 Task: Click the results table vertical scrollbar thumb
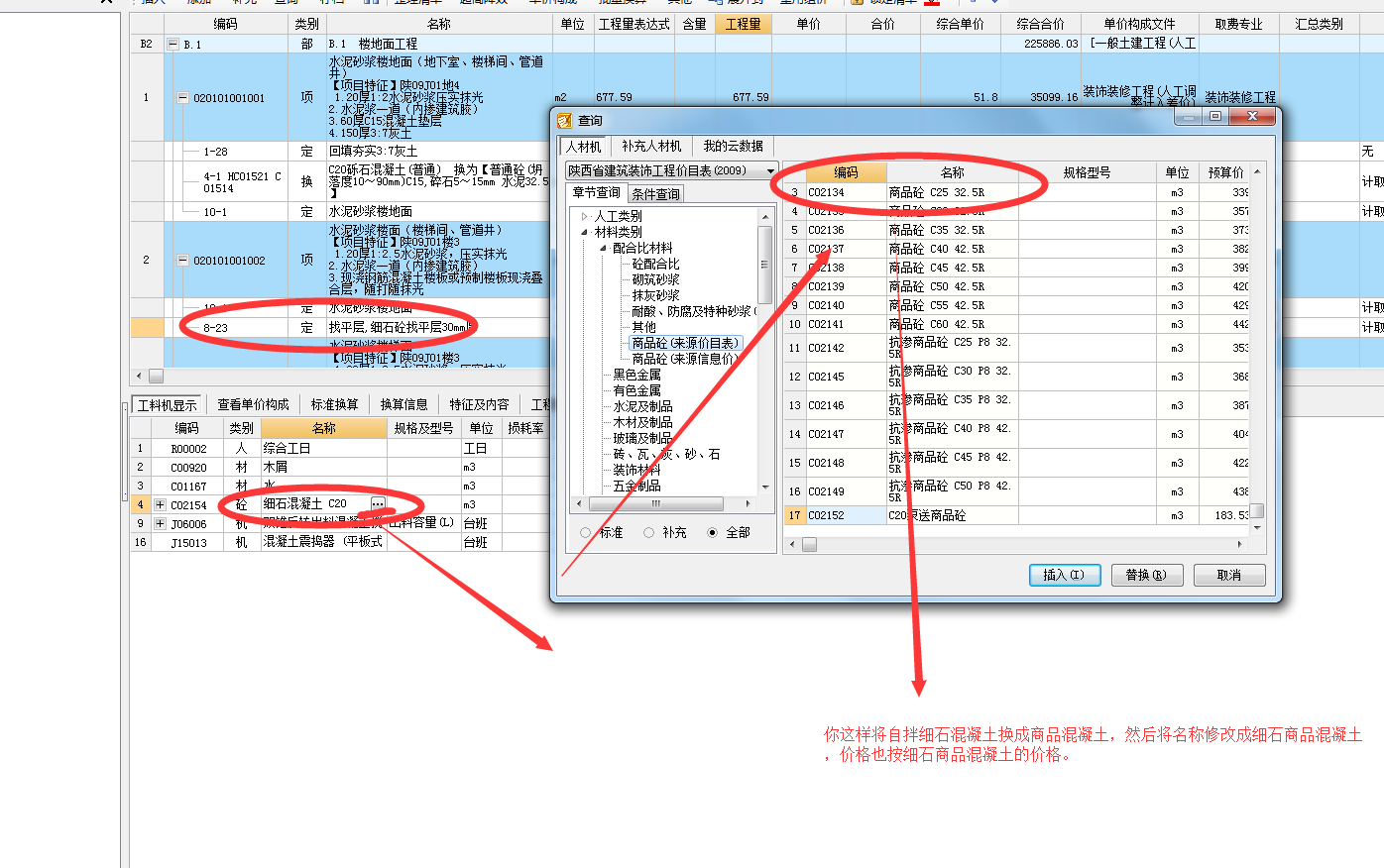point(1257,510)
